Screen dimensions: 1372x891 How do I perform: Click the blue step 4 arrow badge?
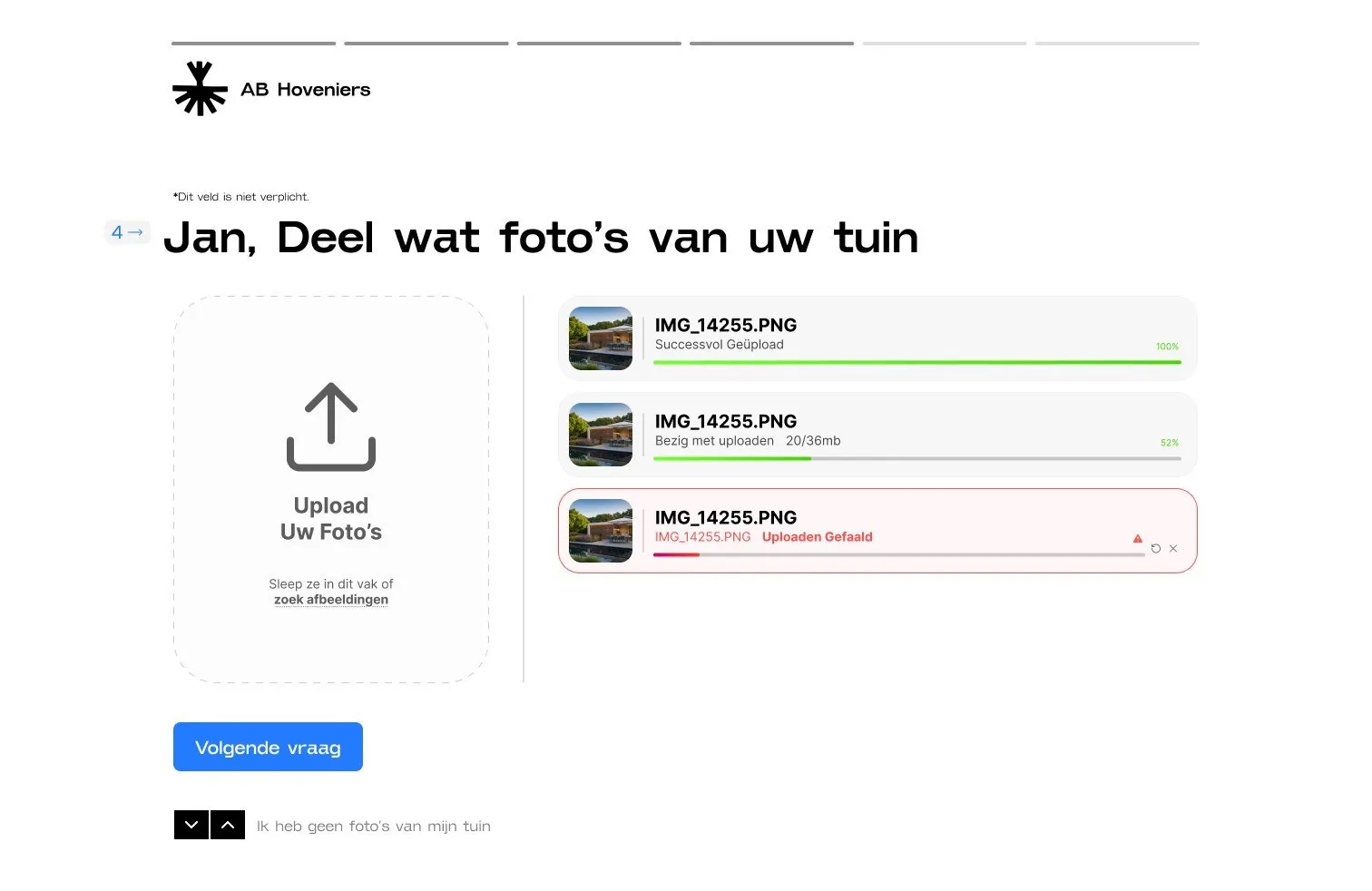127,232
